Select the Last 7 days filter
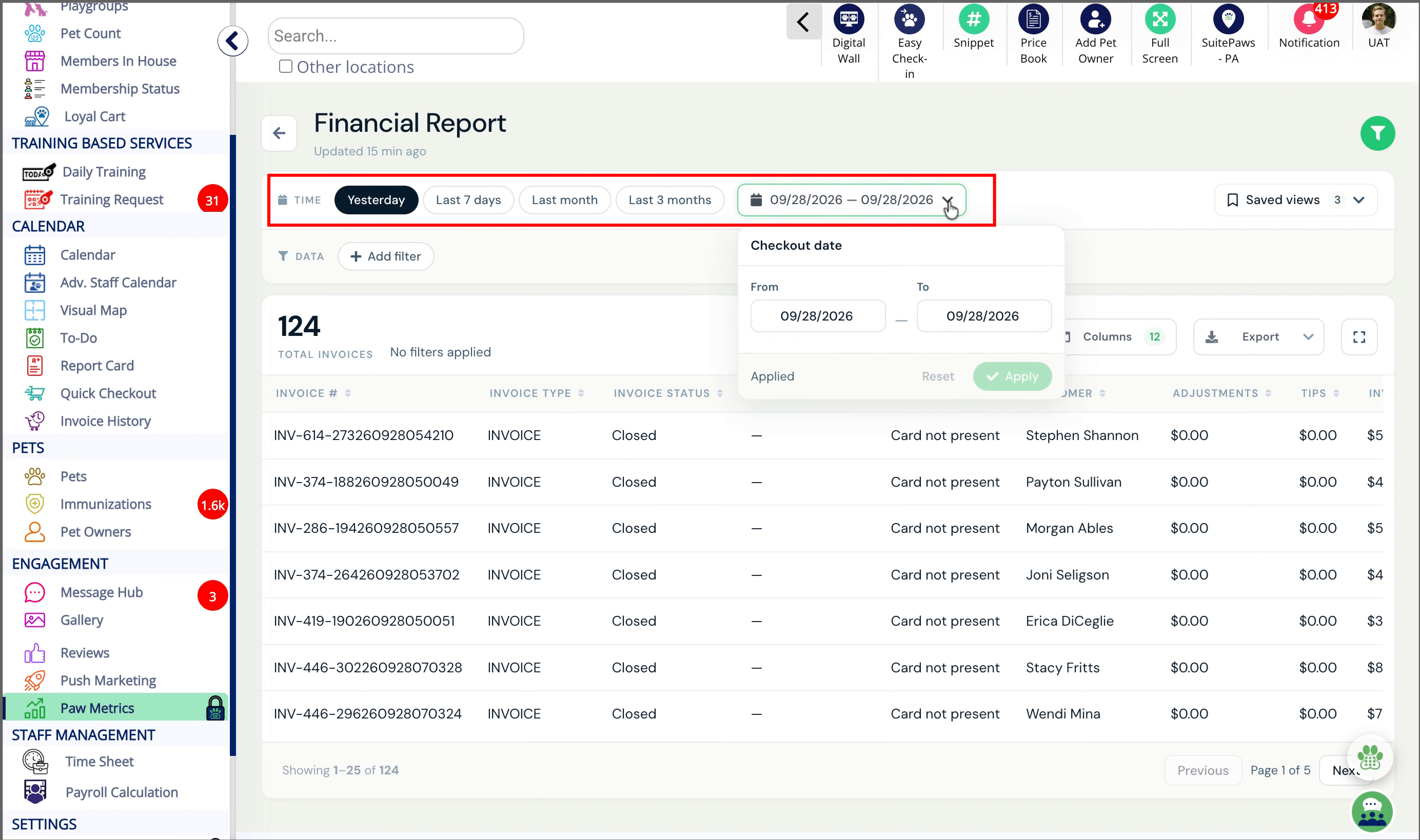 (468, 200)
